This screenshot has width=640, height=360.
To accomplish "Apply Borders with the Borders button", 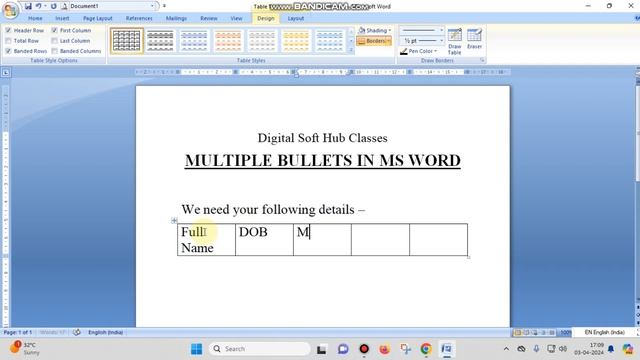I will [371, 41].
